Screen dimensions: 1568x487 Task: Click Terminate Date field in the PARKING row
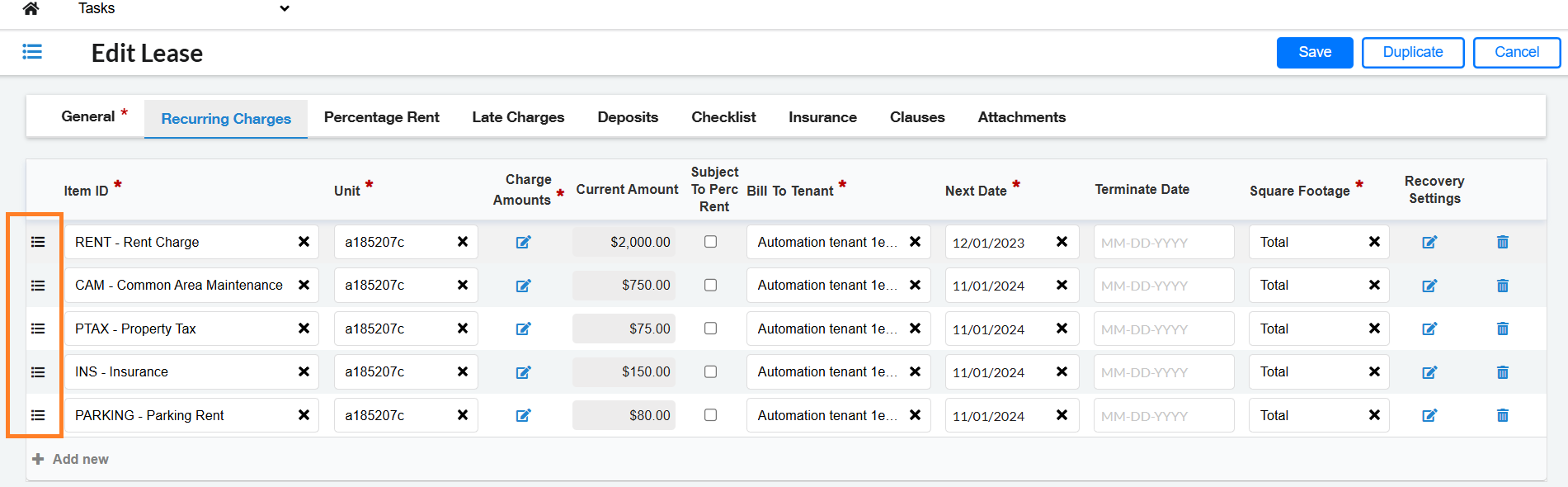pyautogui.click(x=1164, y=415)
